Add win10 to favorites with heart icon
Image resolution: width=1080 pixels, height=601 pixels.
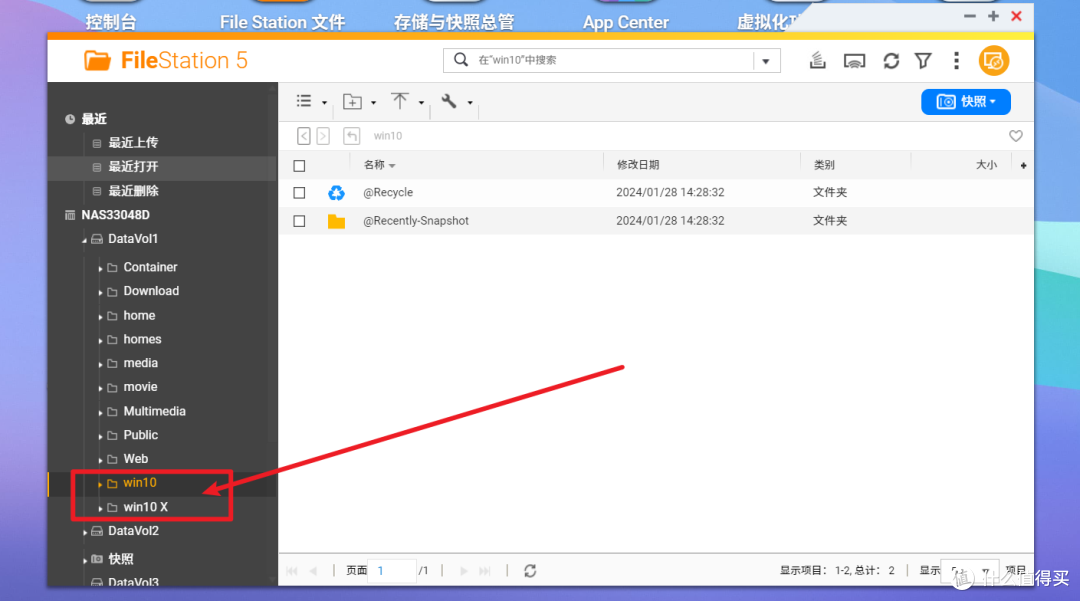click(1015, 136)
